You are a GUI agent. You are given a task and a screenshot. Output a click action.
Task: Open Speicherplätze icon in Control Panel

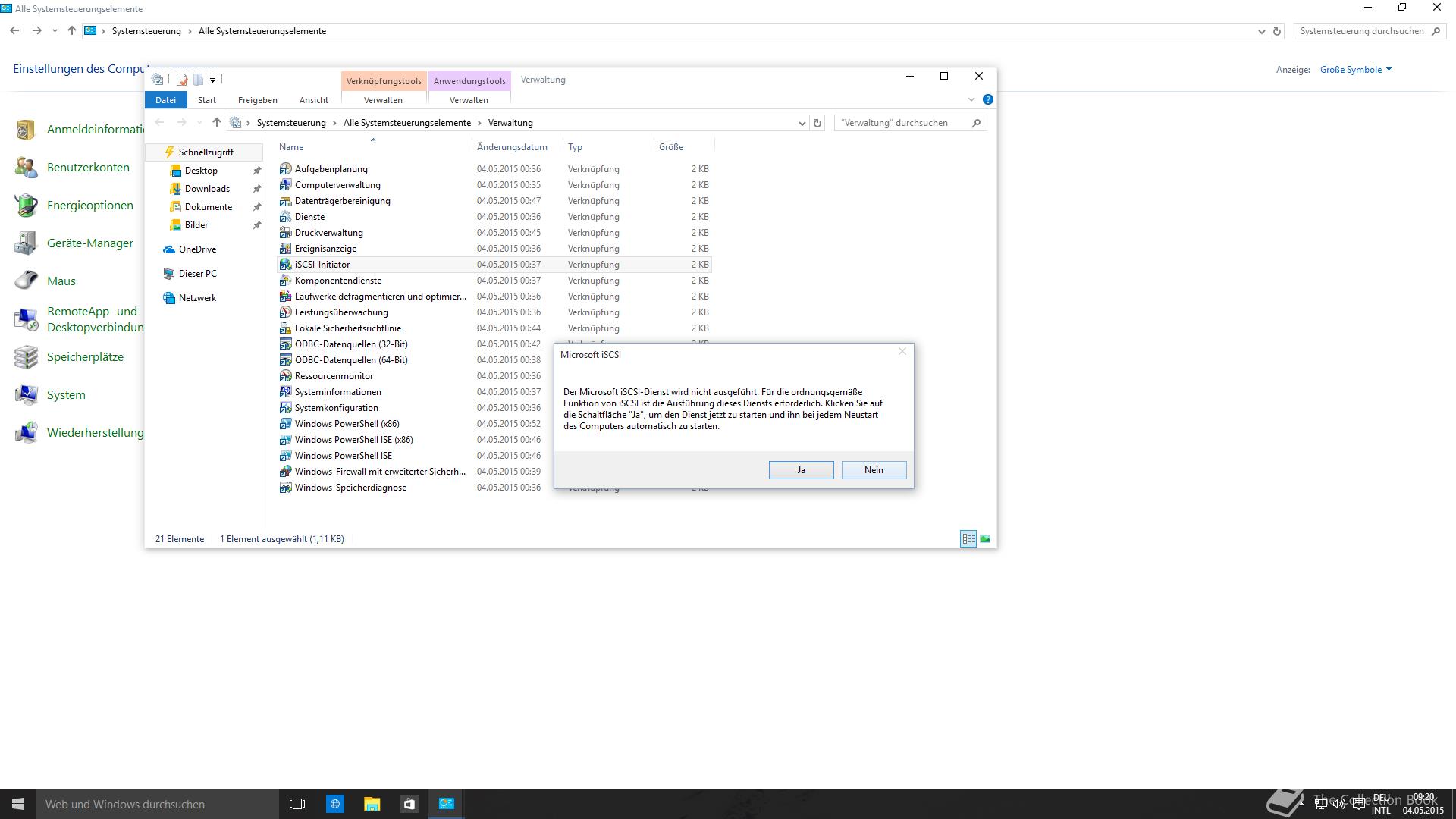tap(26, 357)
